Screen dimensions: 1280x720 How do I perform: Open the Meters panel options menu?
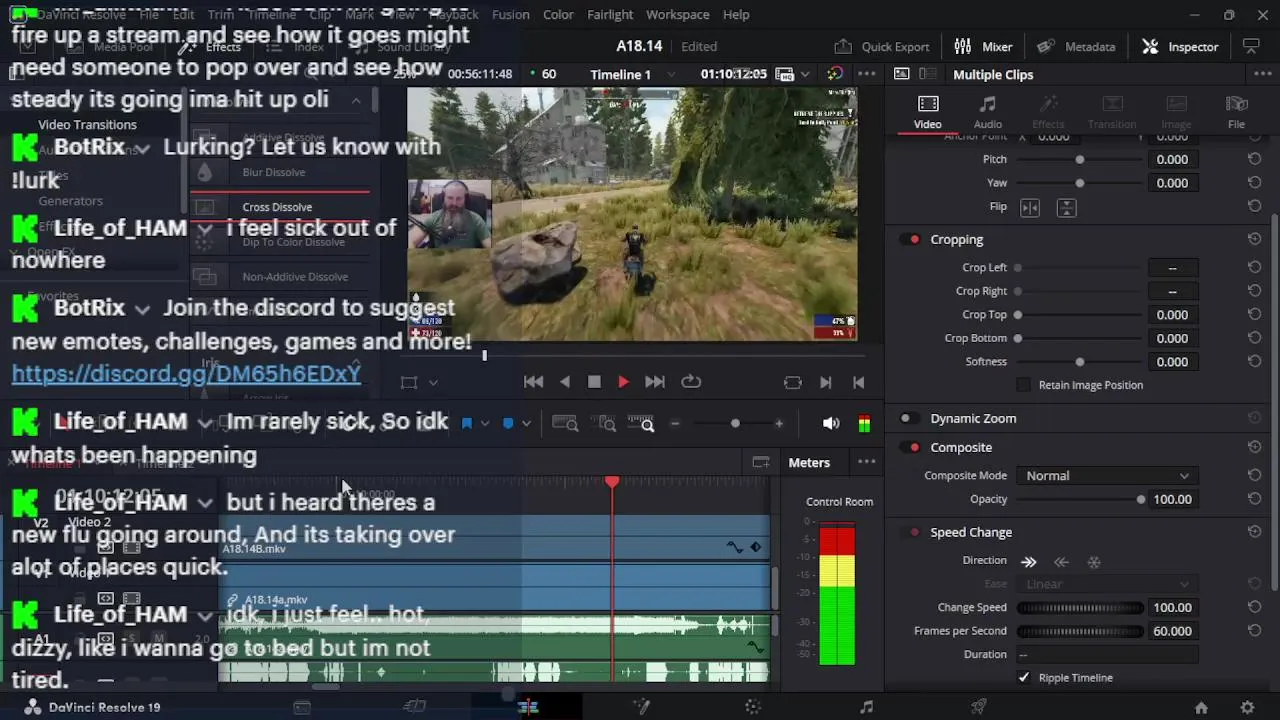coord(867,463)
